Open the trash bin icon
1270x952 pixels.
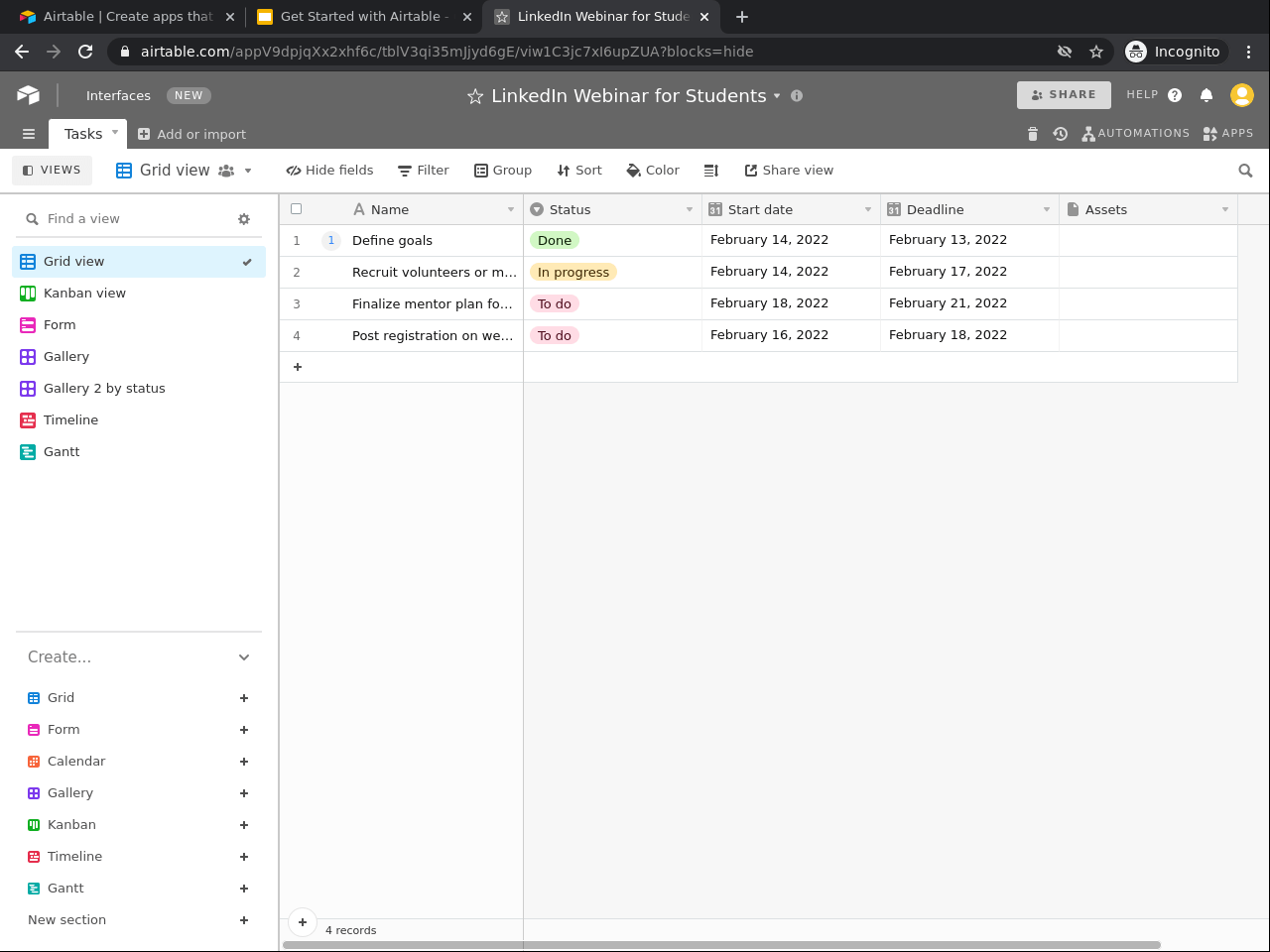[x=1032, y=134]
